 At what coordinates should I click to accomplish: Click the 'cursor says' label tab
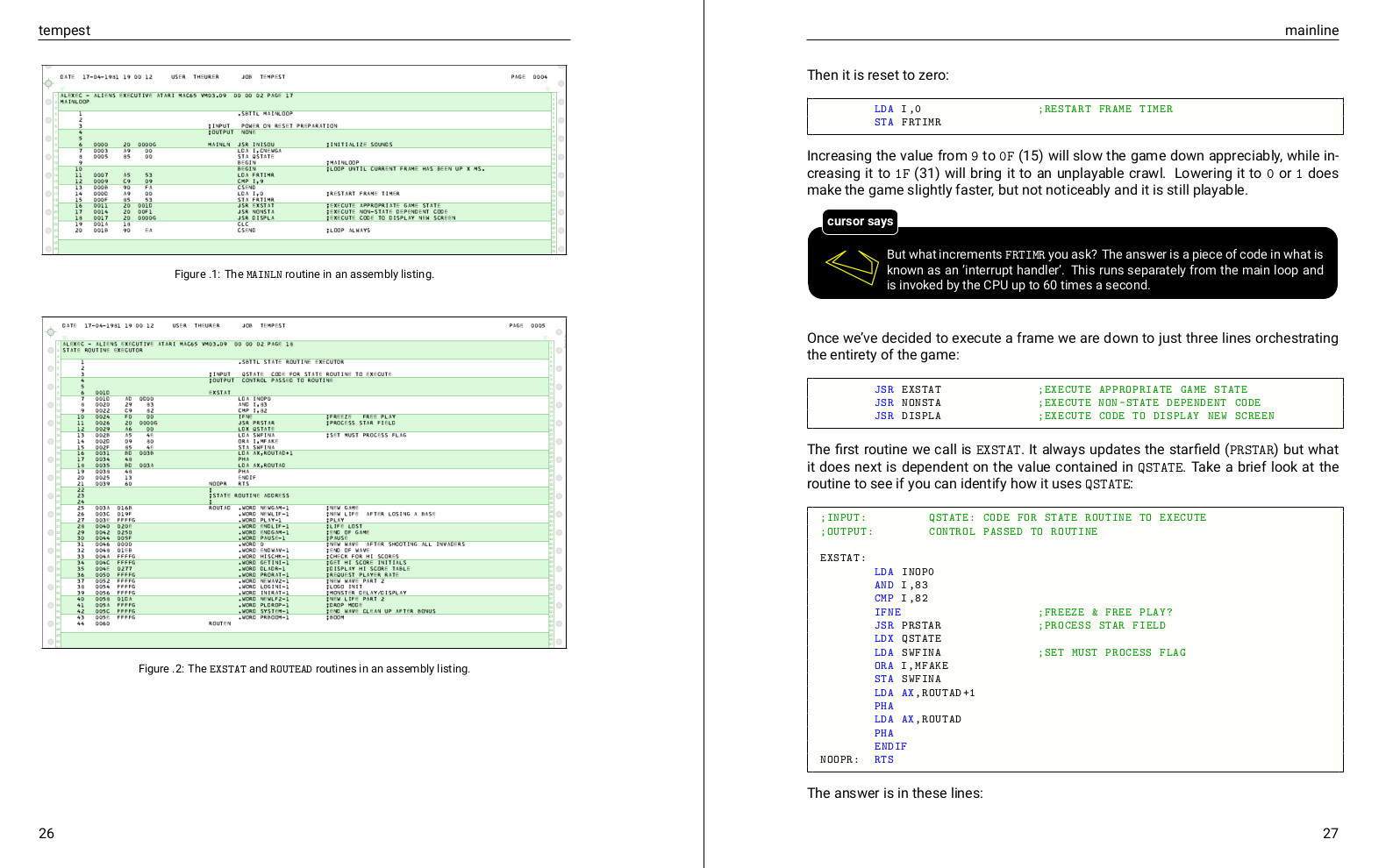coord(860,222)
